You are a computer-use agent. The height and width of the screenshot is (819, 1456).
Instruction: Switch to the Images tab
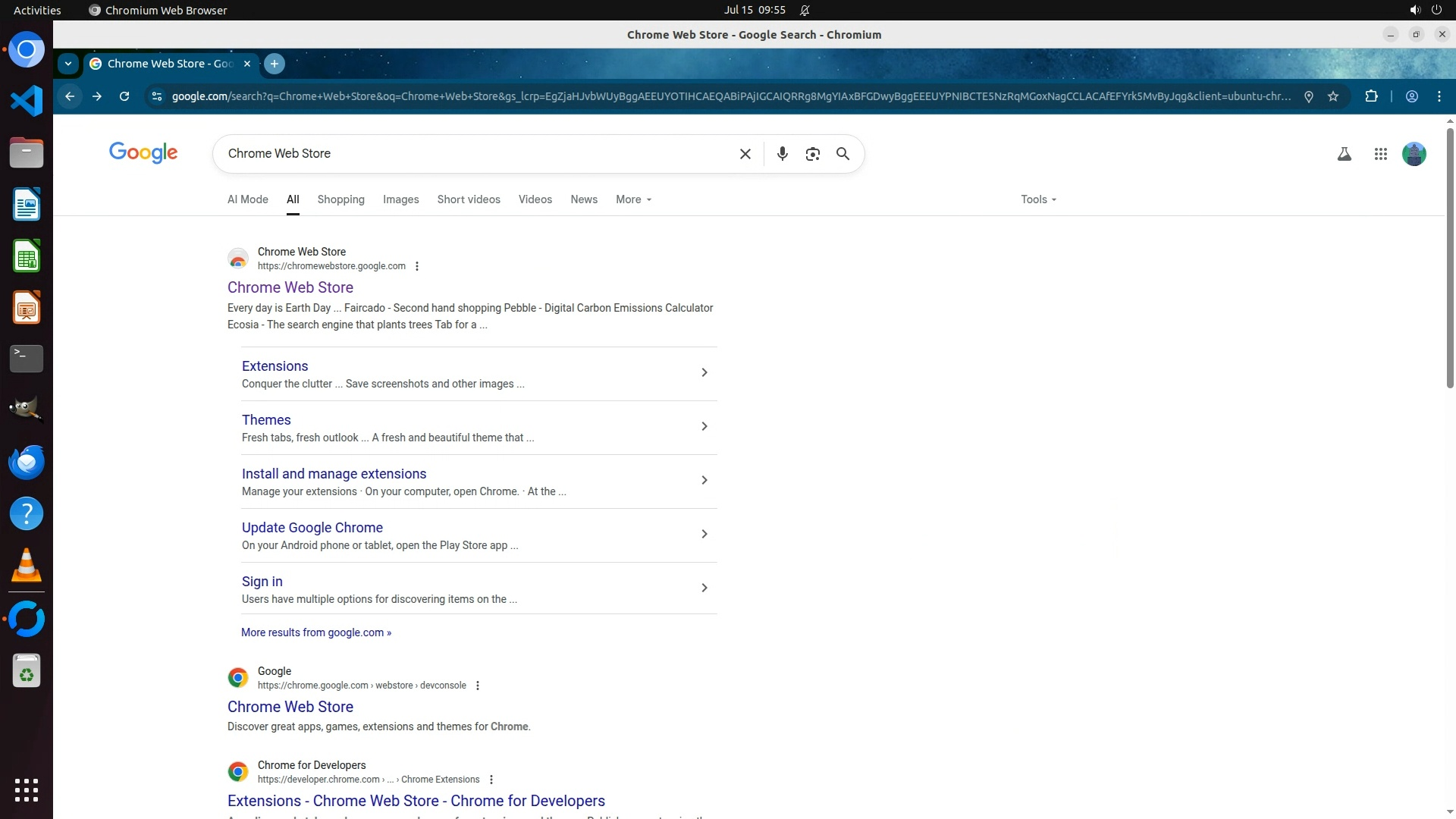point(400,199)
